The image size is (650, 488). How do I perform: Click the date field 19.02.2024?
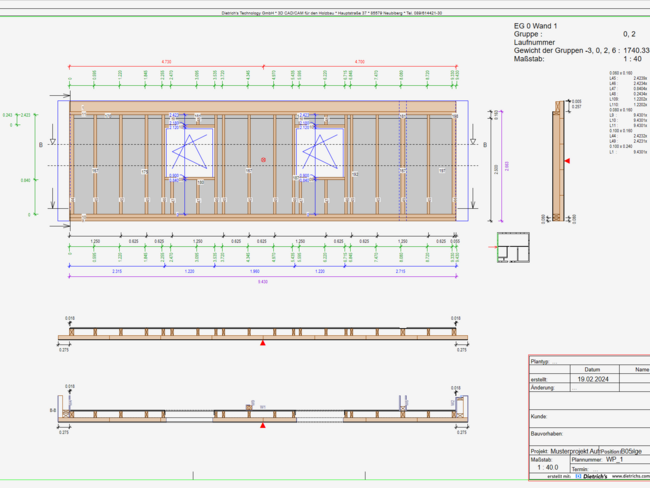[x=593, y=379]
